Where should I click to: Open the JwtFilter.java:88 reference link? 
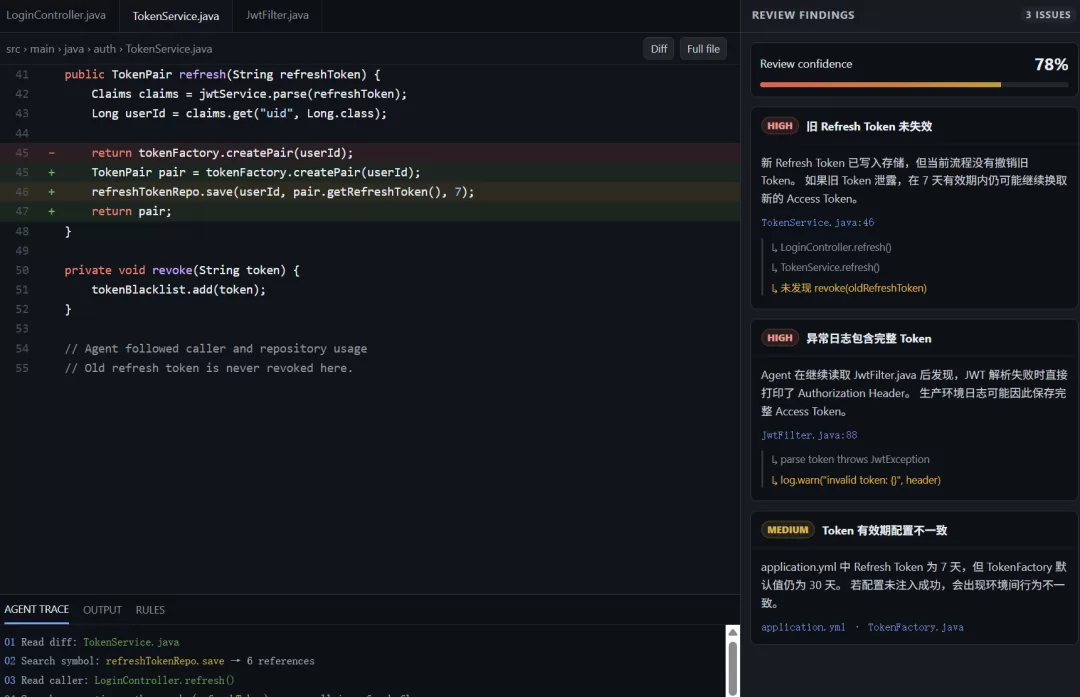click(809, 435)
